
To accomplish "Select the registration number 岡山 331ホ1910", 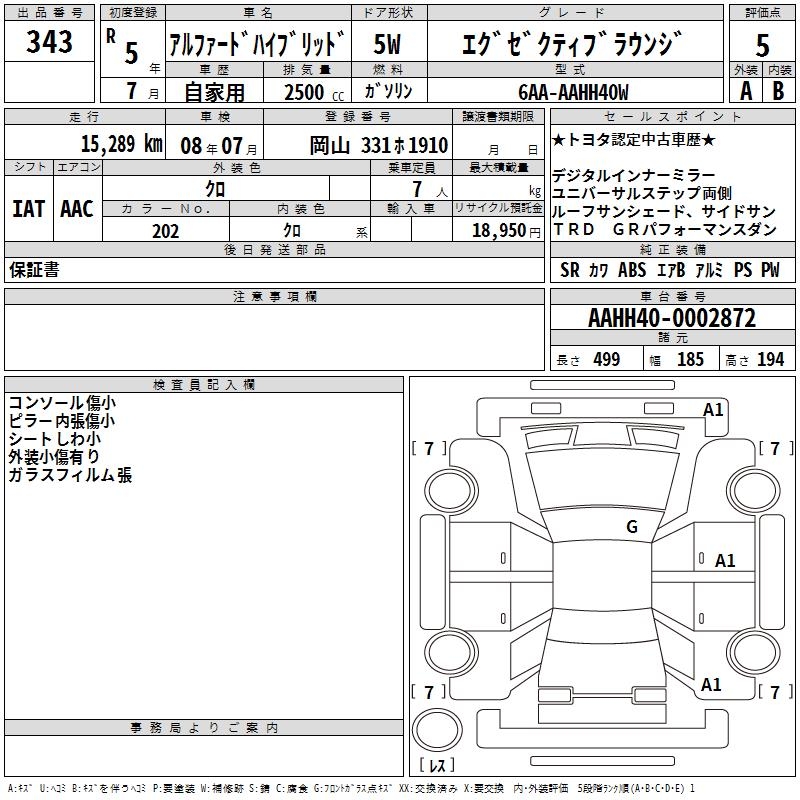I will pos(379,146).
